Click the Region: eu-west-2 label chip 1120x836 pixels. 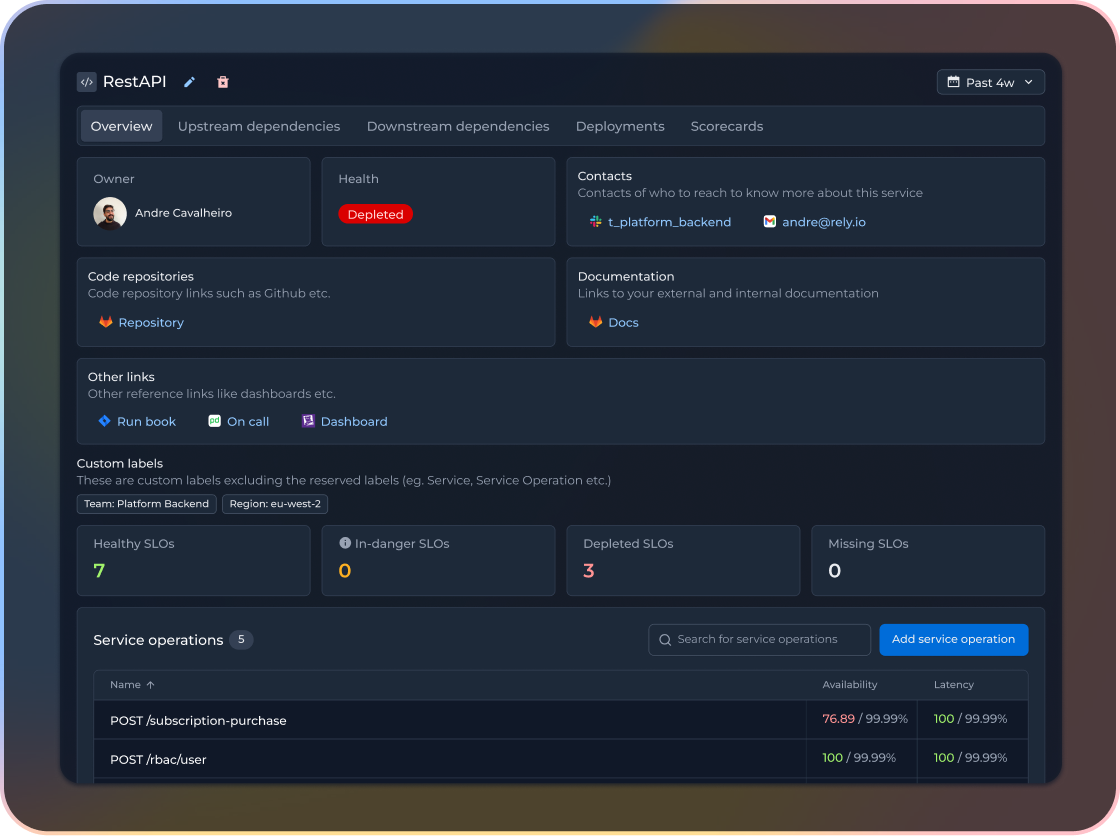(x=275, y=504)
